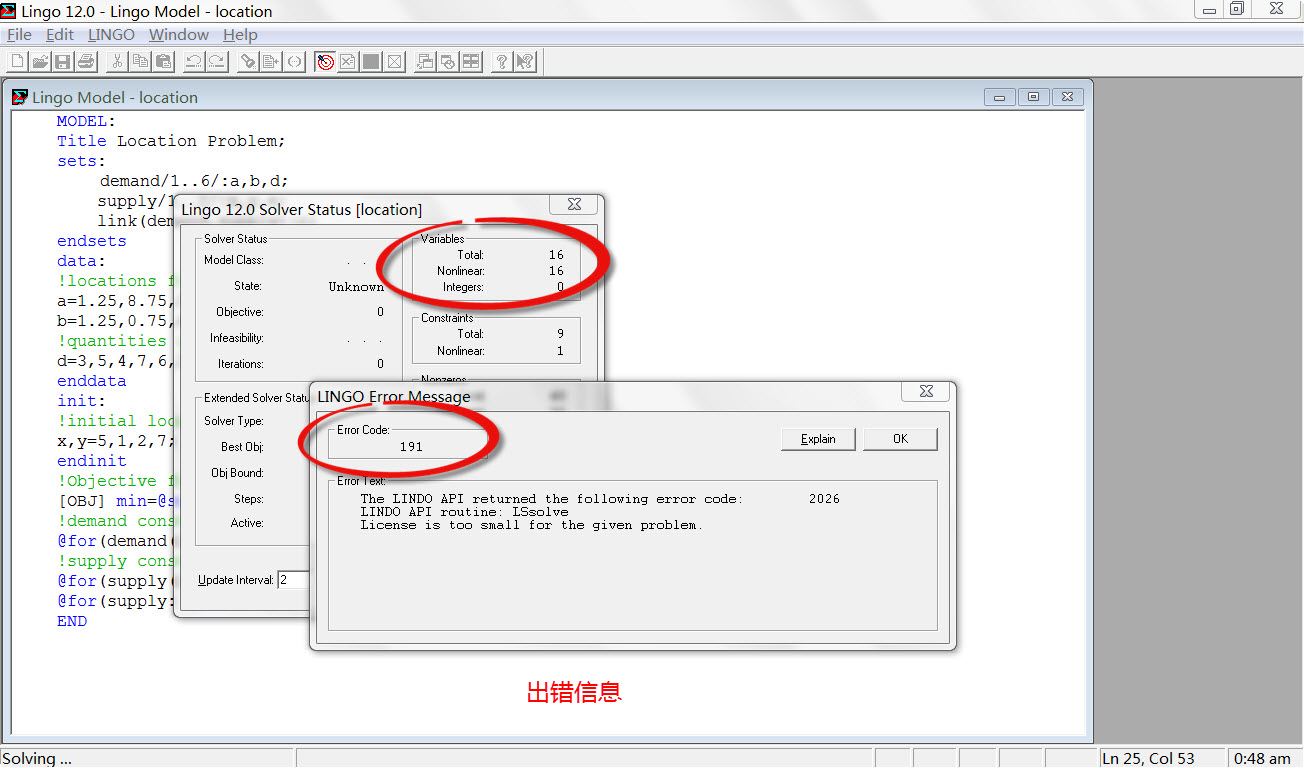The height and width of the screenshot is (768, 1304).
Task: Click the Lingo Model window title icon
Action: tap(20, 97)
